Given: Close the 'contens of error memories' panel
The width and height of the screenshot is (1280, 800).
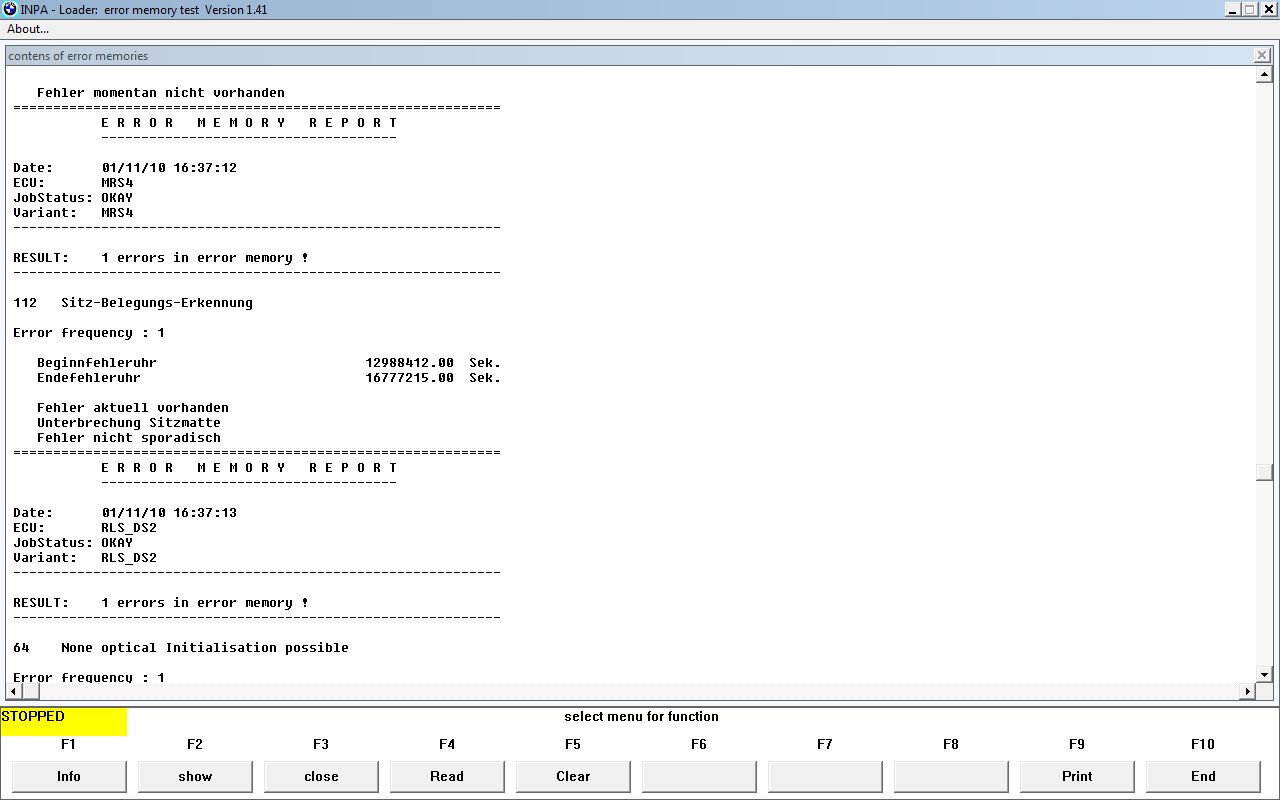Looking at the screenshot, I should coord(1262,56).
